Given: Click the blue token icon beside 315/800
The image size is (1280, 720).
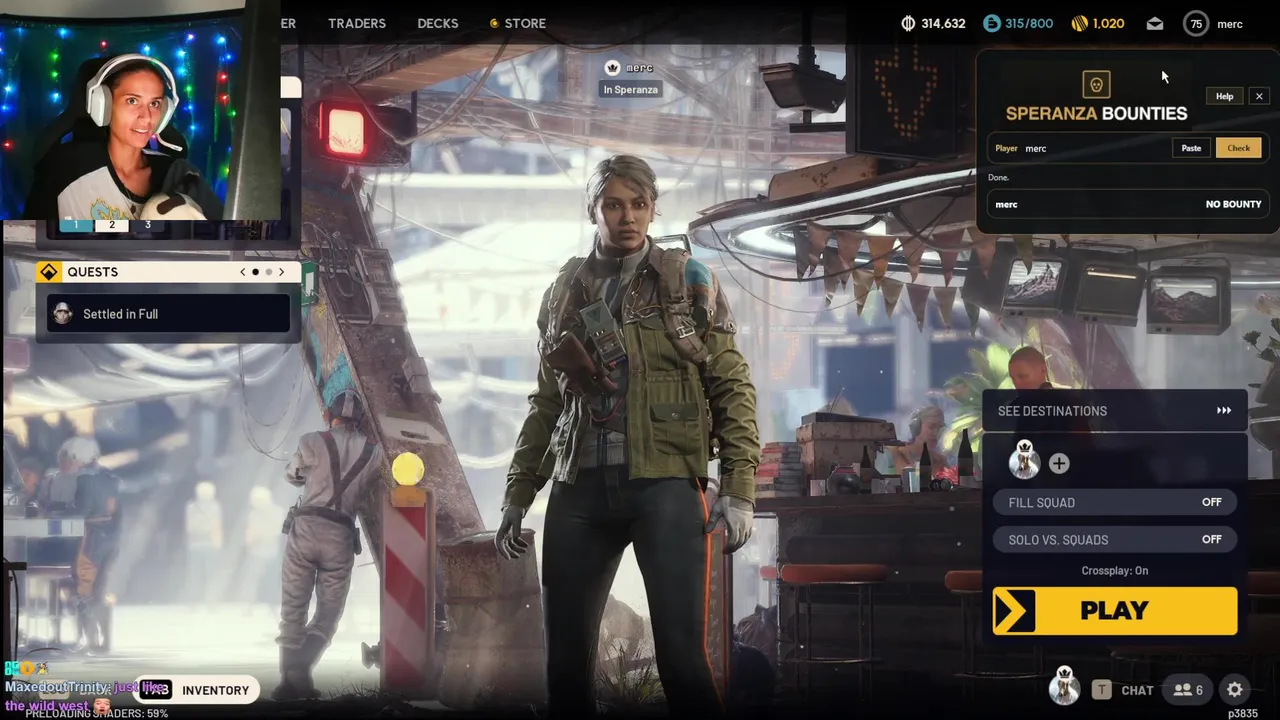Looking at the screenshot, I should click(992, 23).
